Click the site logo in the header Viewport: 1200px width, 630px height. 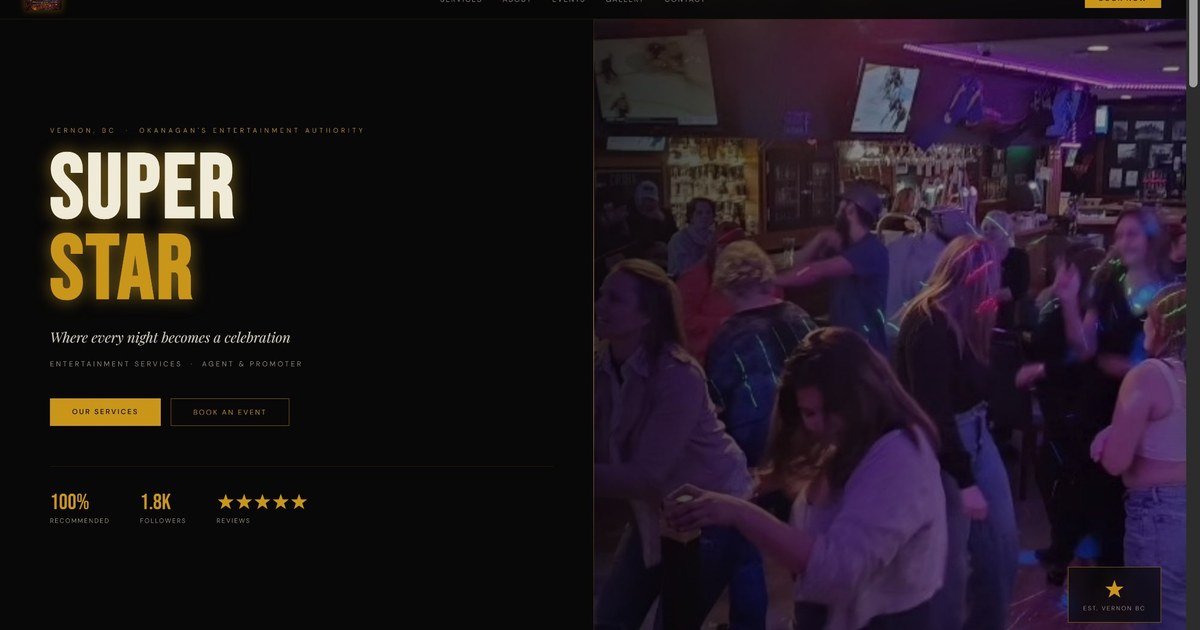pyautogui.click(x=43, y=5)
